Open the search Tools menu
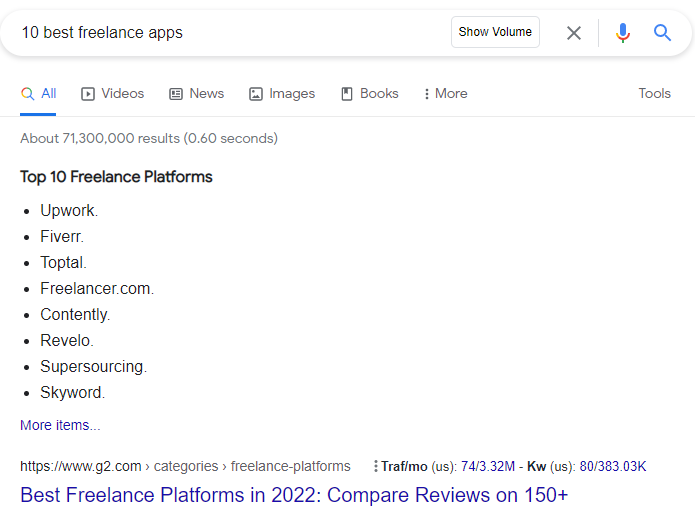The width and height of the screenshot is (695, 507). 654,94
